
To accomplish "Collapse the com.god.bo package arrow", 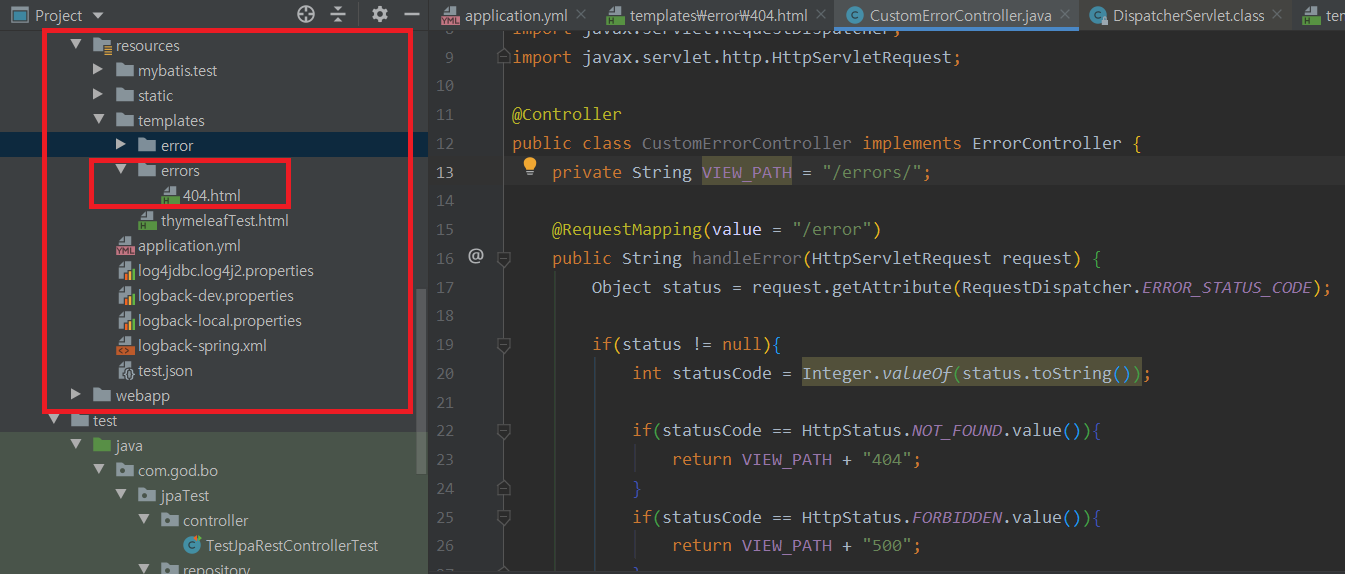I will (x=98, y=470).
